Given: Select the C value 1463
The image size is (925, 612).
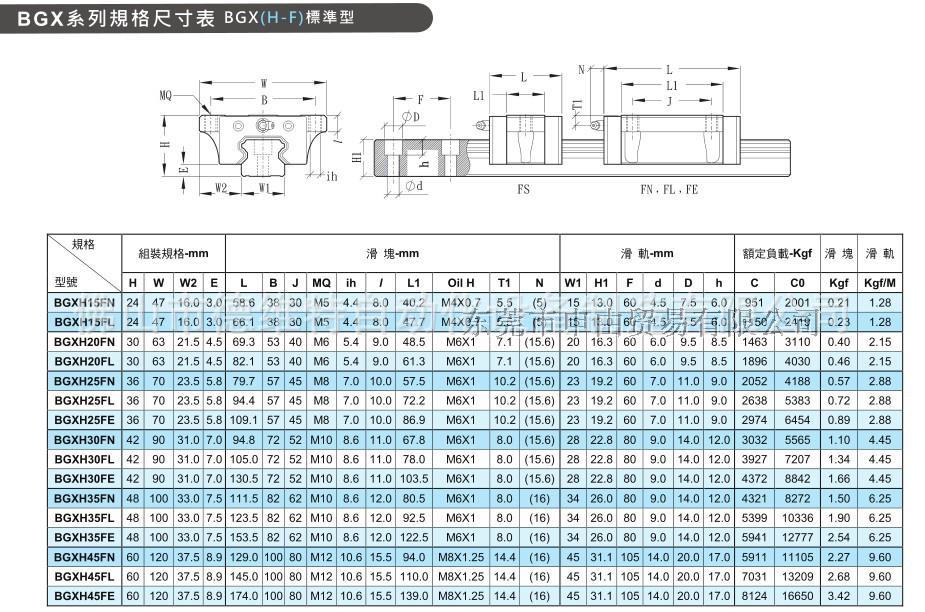Looking at the screenshot, I should click(x=755, y=342).
